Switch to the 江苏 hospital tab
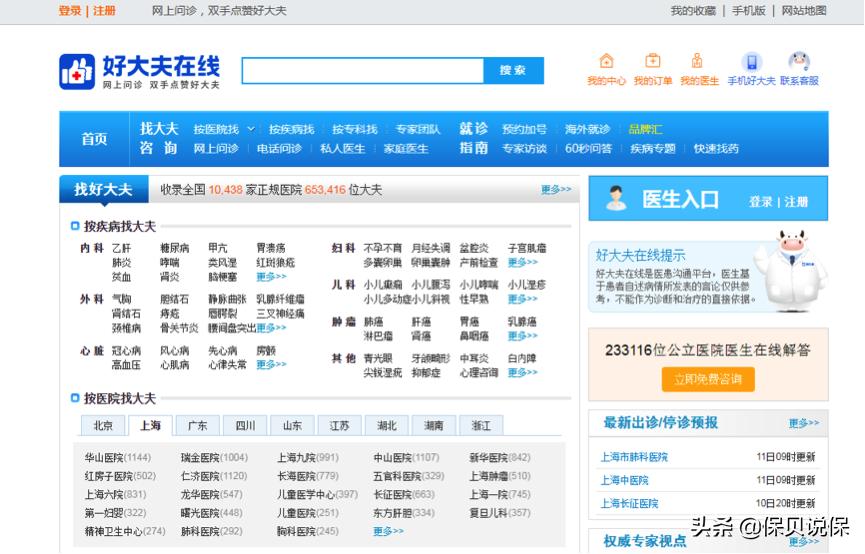This screenshot has width=865, height=554. 339,425
